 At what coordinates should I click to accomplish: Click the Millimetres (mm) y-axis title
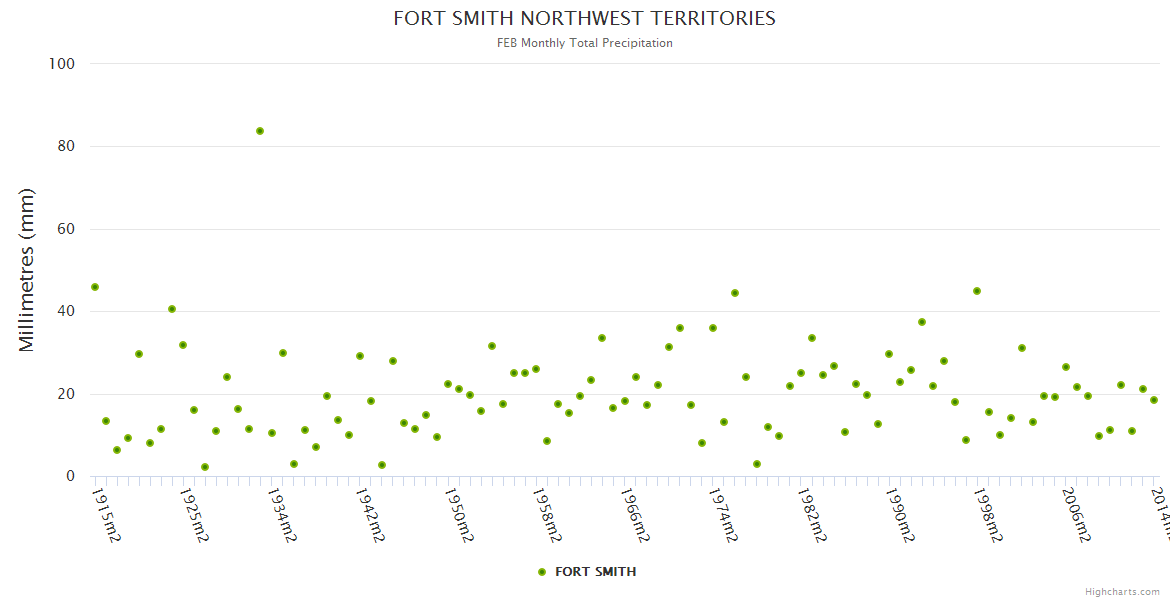coord(27,270)
